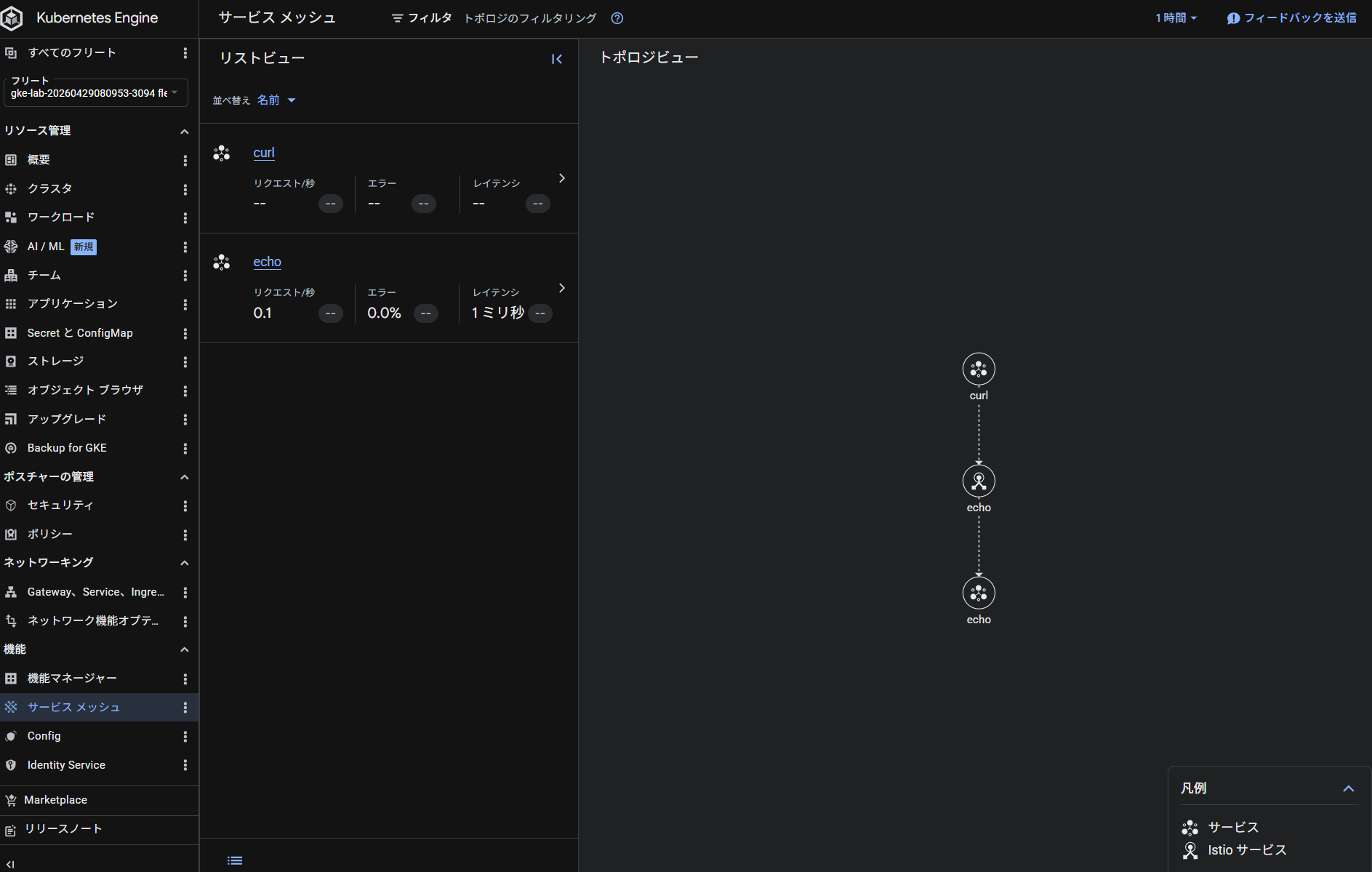Viewport: 1372px width, 872px height.
Task: Collapse the ネットワーキング section
Action: [185, 563]
